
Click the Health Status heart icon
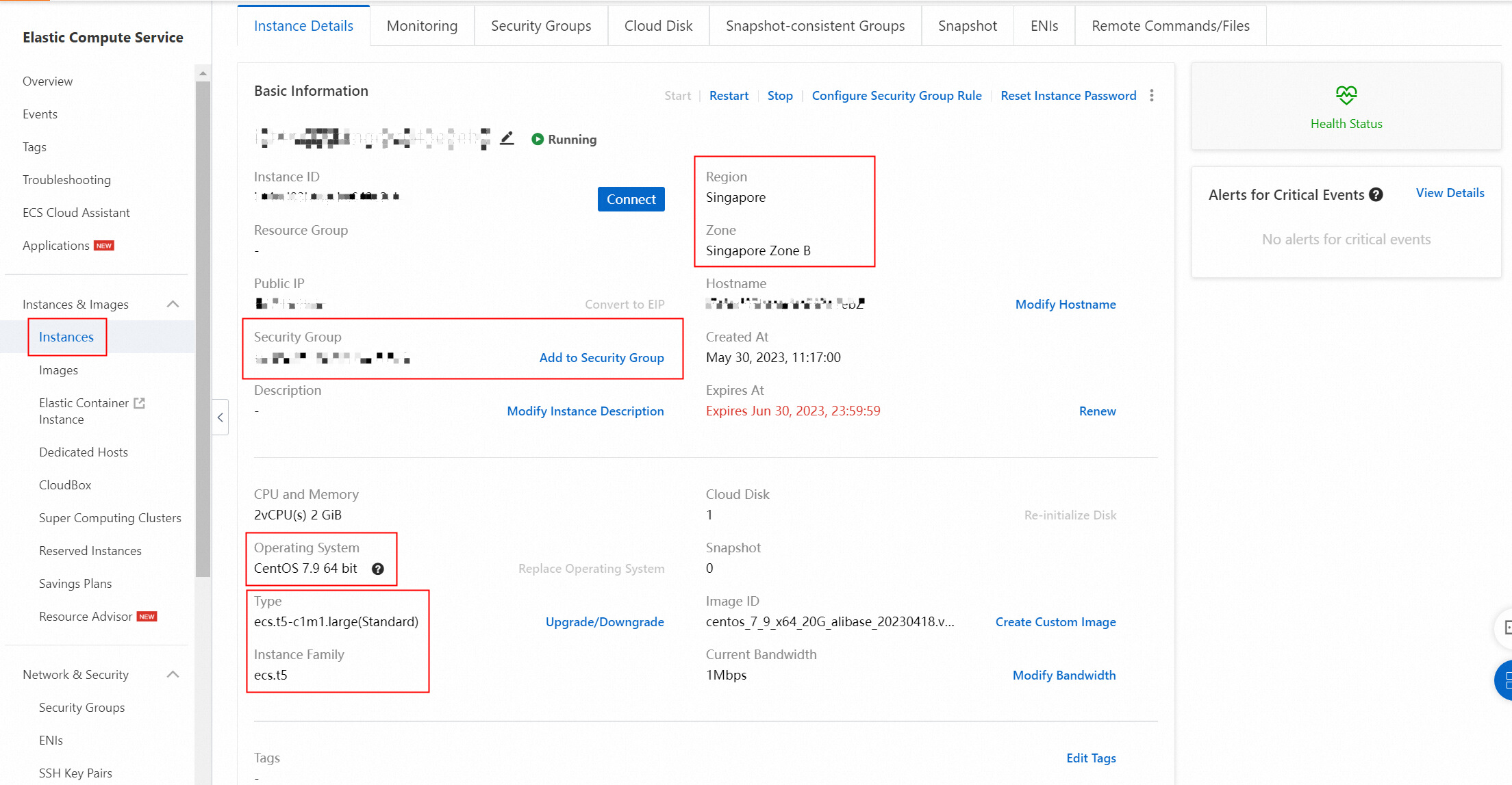coord(1346,95)
